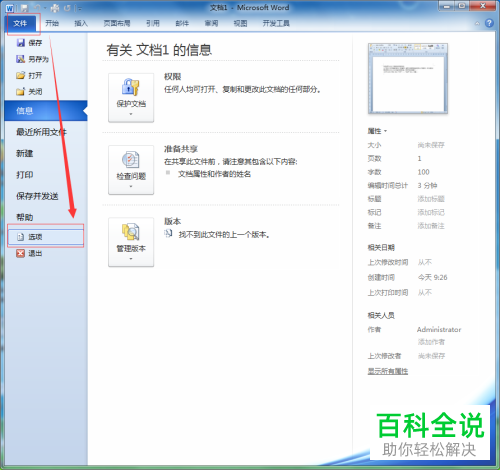Click 退出 with the red X icon
The height and width of the screenshot is (470, 500).
[x=29, y=253]
